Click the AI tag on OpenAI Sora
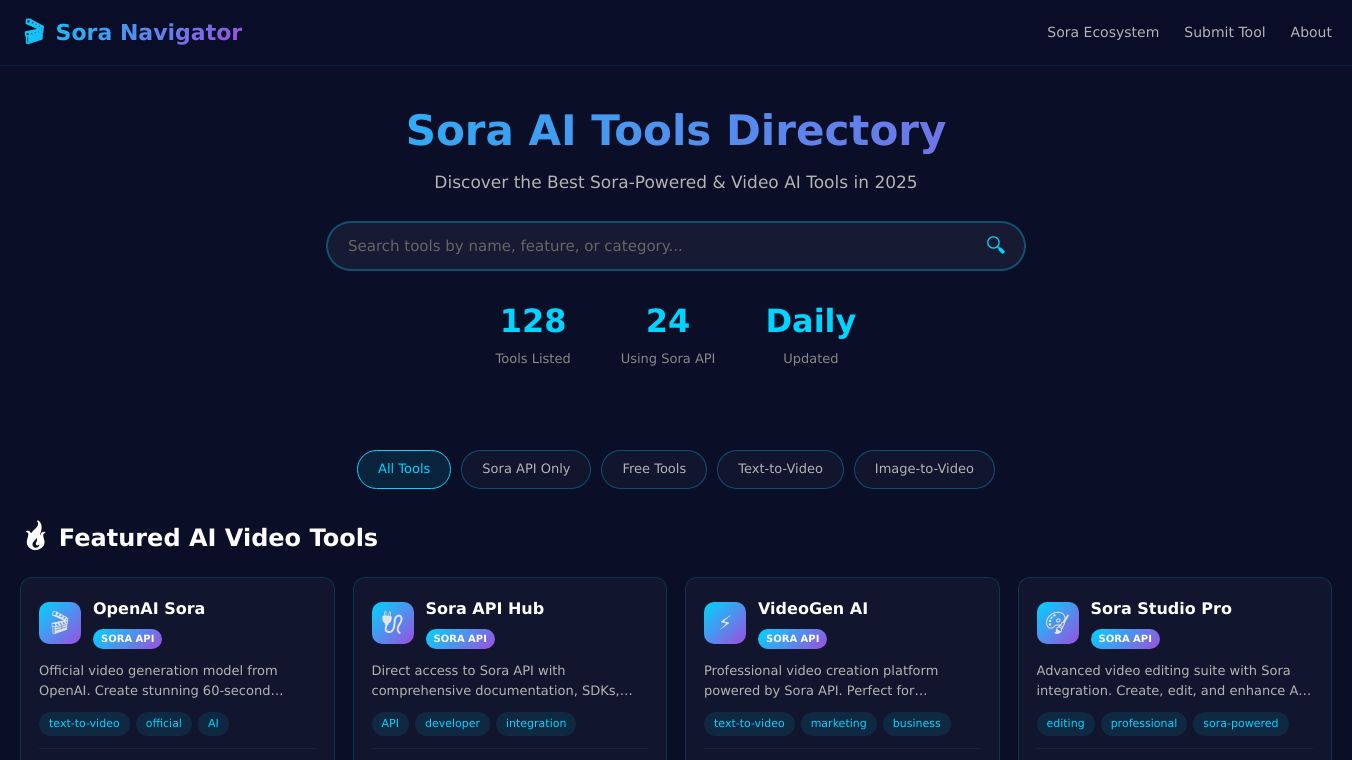1352x760 pixels. tap(213, 724)
